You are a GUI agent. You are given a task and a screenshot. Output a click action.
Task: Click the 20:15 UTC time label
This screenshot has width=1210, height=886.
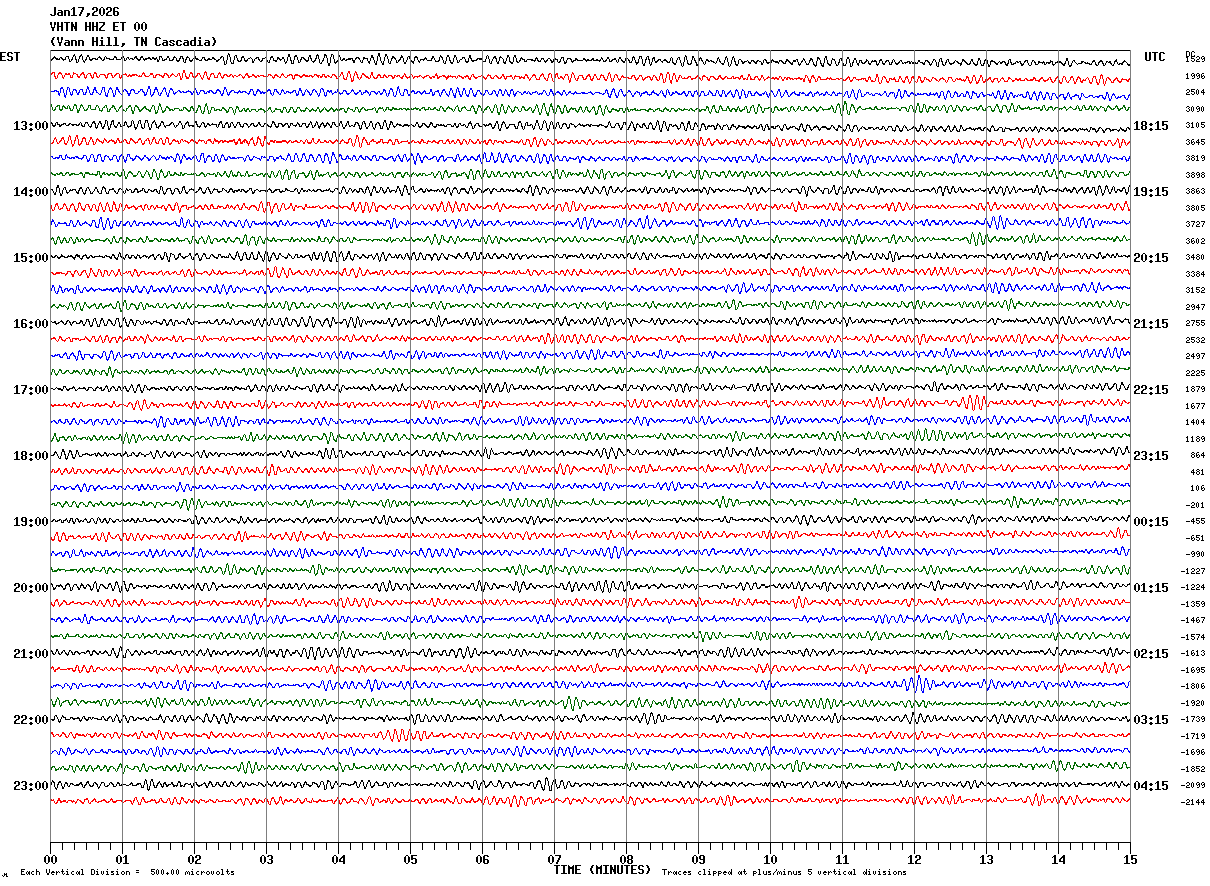[1151, 258]
